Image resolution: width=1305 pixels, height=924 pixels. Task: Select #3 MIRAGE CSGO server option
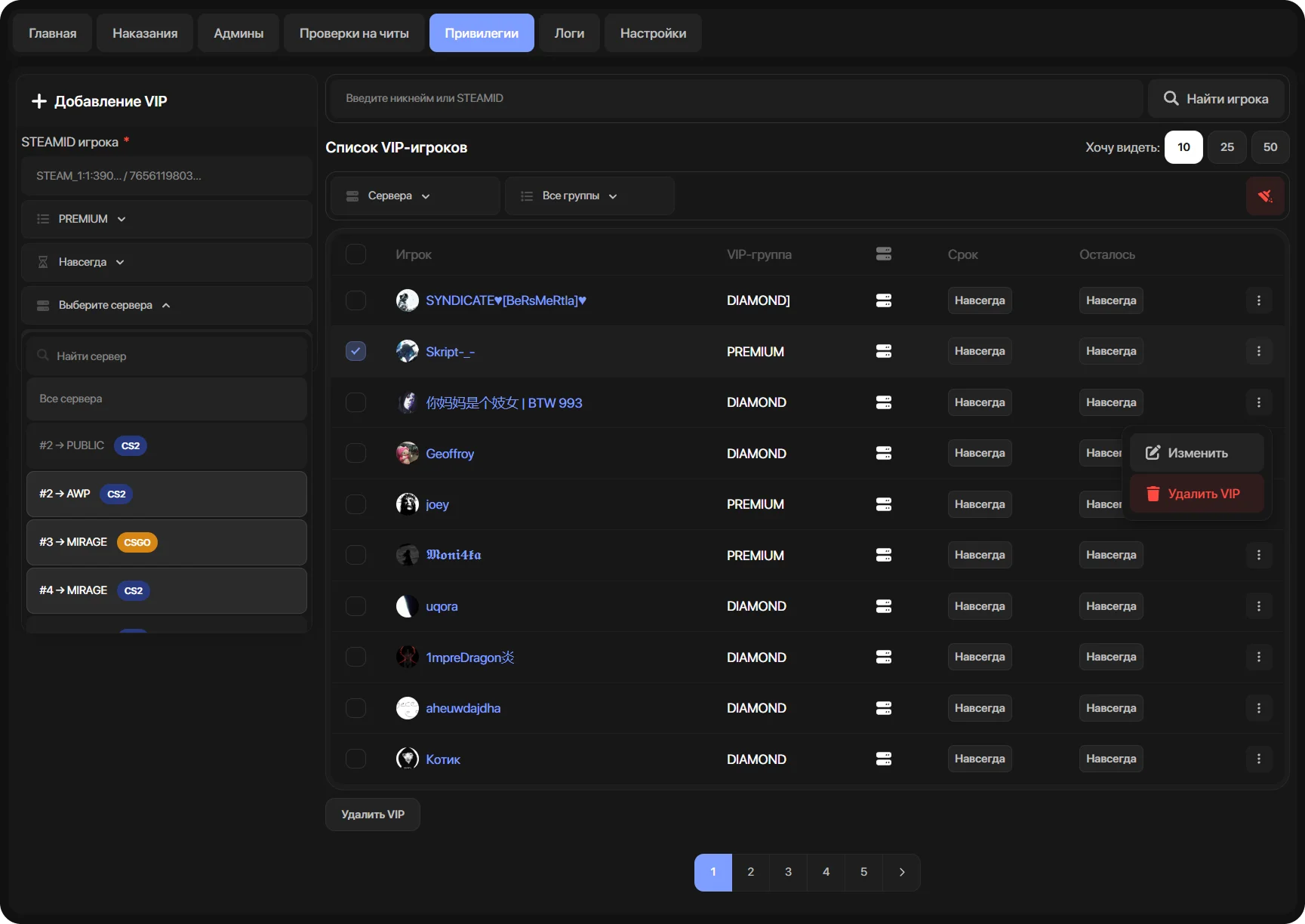tap(167, 542)
